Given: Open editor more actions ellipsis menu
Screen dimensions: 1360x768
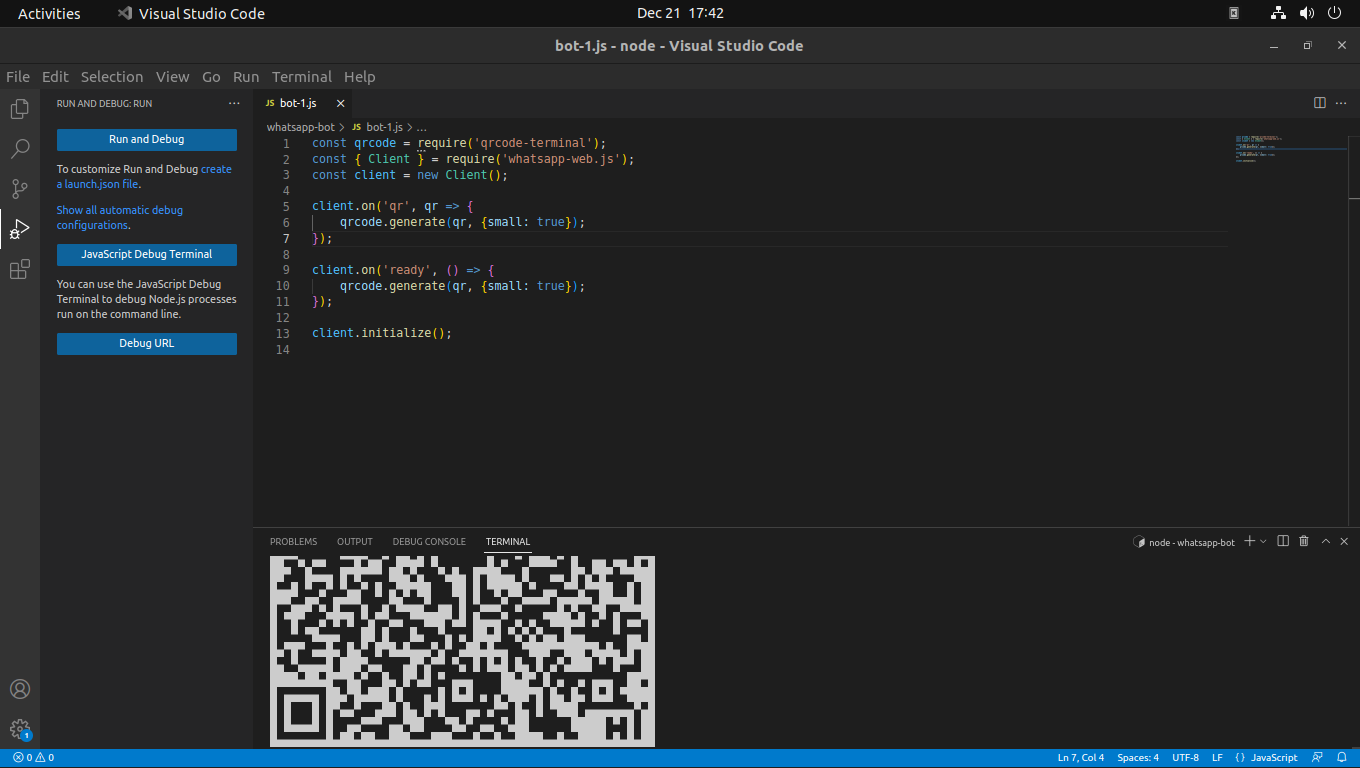Looking at the screenshot, I should (1341, 102).
